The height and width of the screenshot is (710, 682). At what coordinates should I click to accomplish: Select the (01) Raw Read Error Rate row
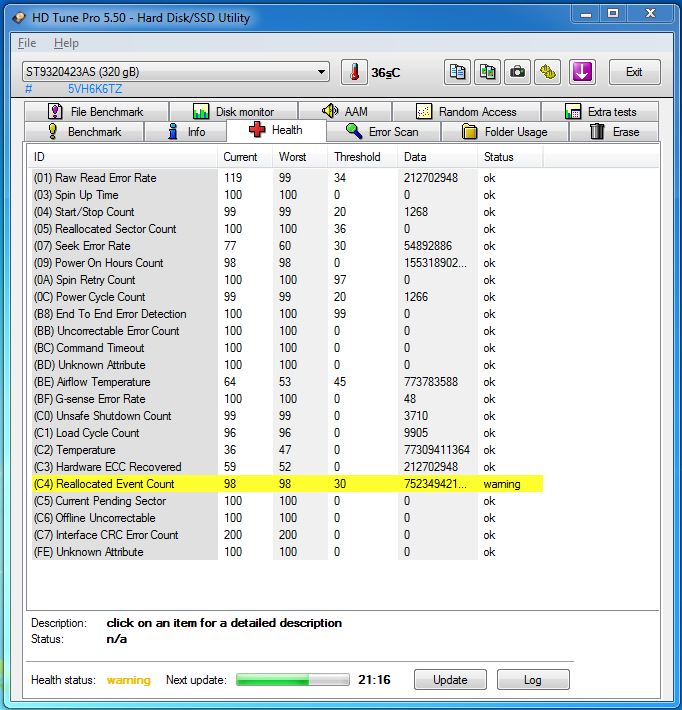click(287, 178)
